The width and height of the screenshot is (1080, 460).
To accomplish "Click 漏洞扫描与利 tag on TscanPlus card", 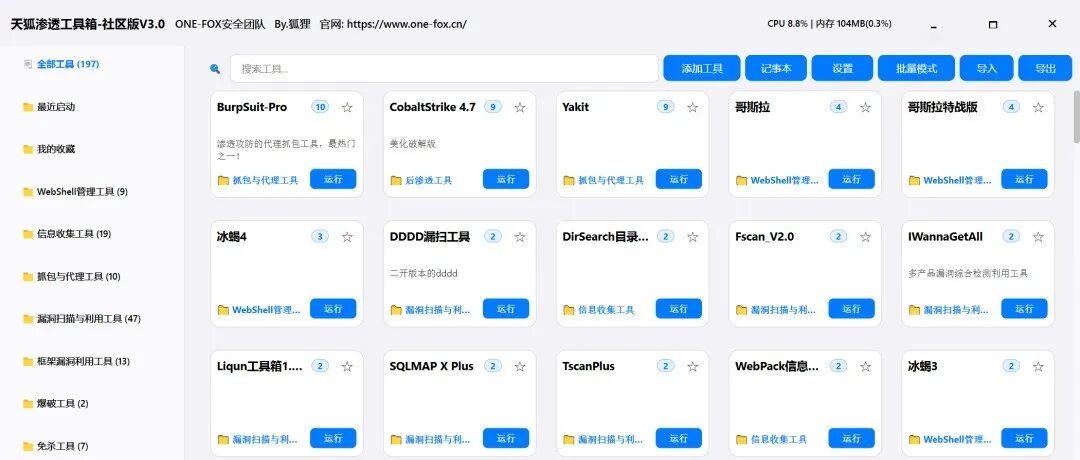I will pyautogui.click(x=611, y=439).
